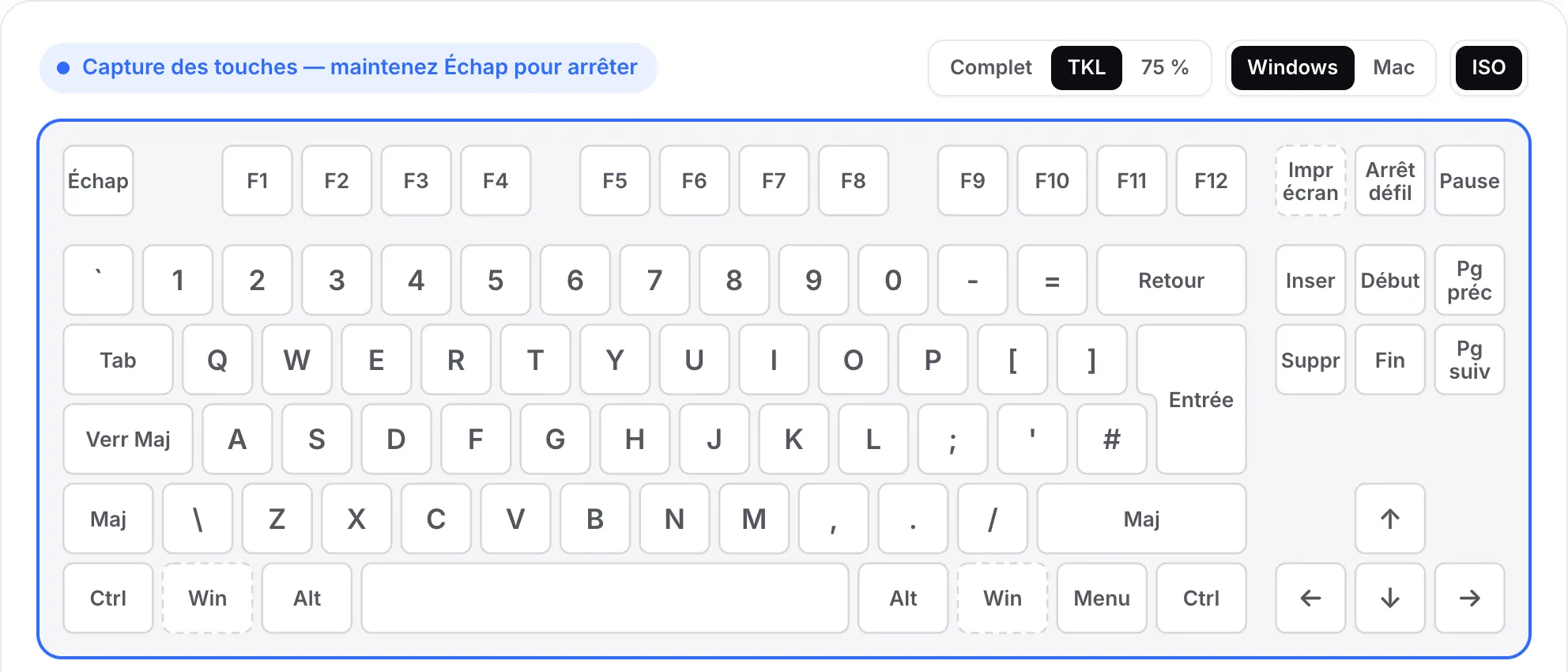Click the Inser key
This screenshot has width=1568, height=672.
tap(1310, 280)
